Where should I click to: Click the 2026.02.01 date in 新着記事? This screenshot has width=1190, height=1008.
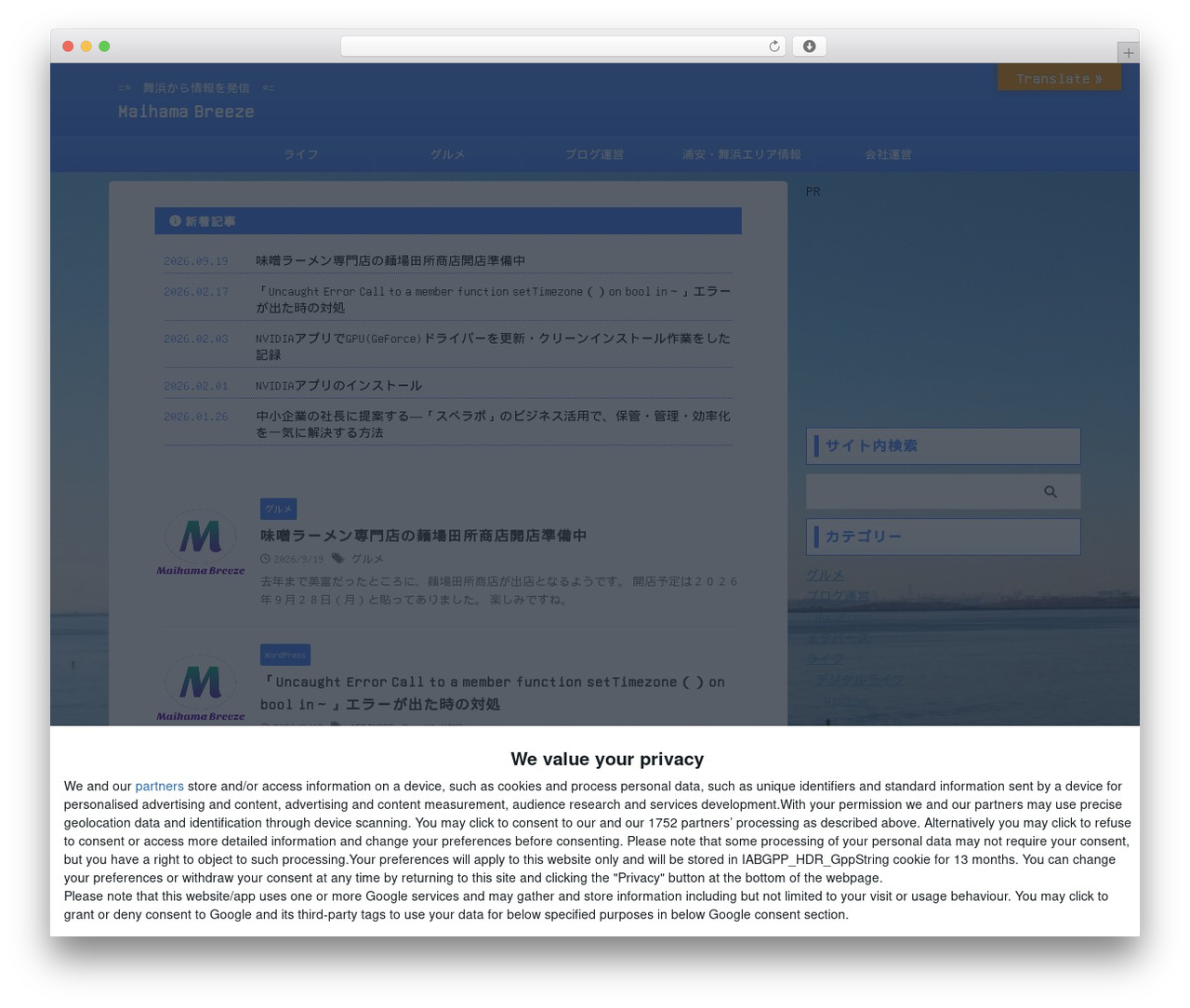195,386
